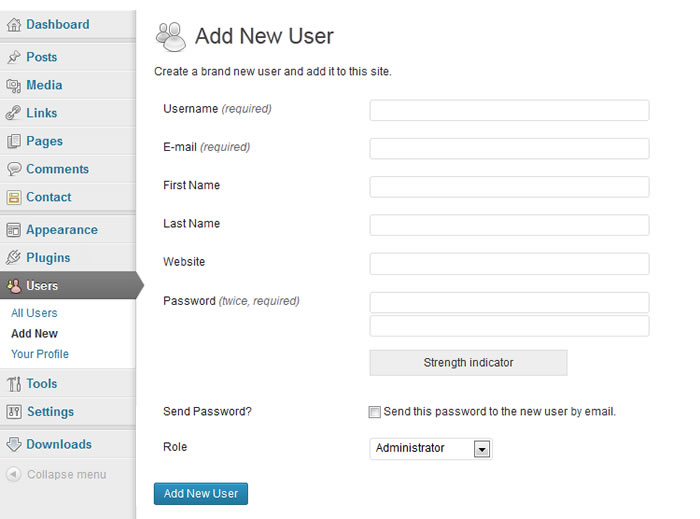Viewport: 700px width, 519px height.
Task: Click the Strength indicator bar
Action: point(468,363)
